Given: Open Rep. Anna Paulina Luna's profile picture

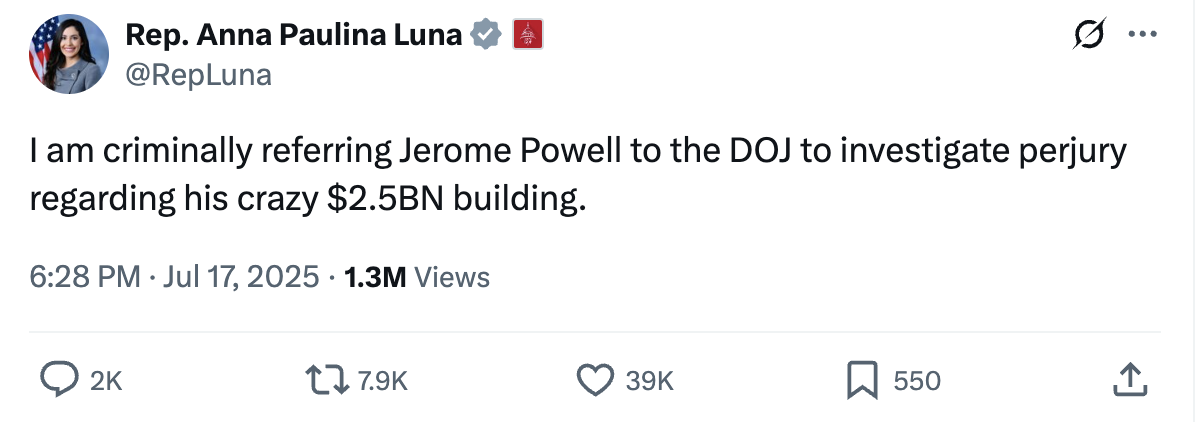Looking at the screenshot, I should 68,54.
